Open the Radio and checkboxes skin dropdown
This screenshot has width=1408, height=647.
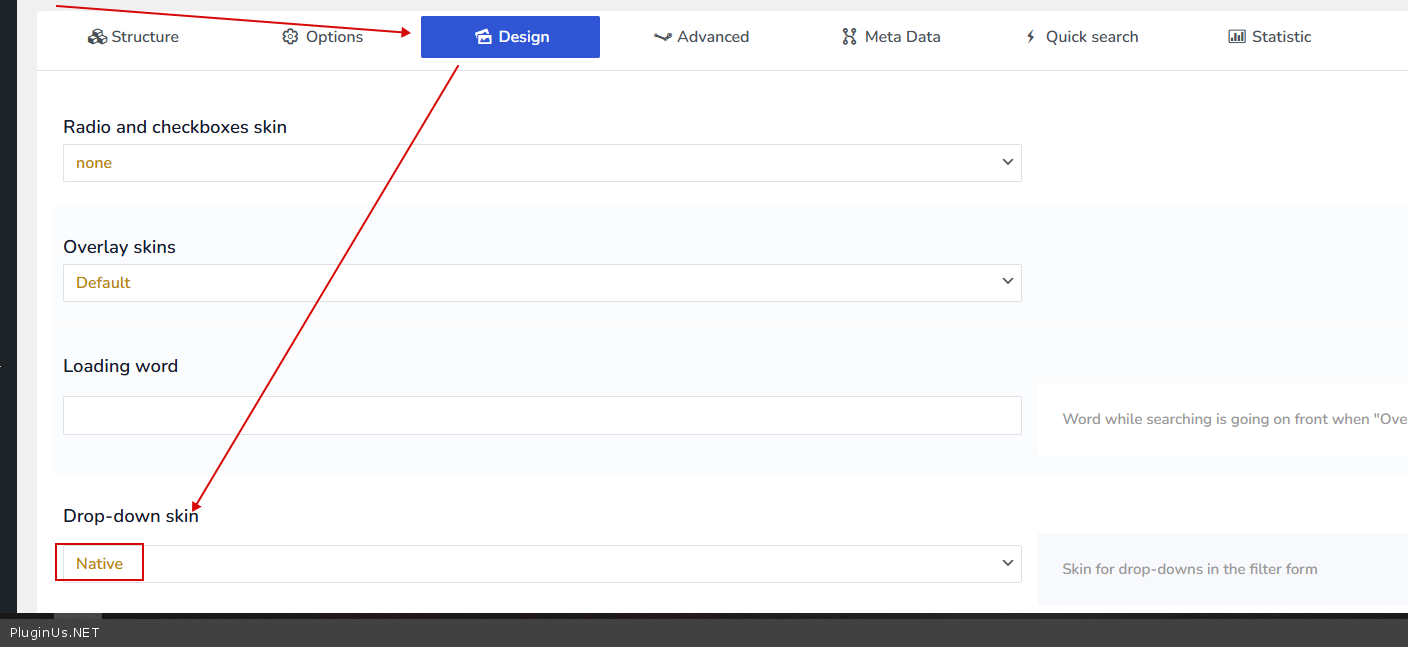541,163
